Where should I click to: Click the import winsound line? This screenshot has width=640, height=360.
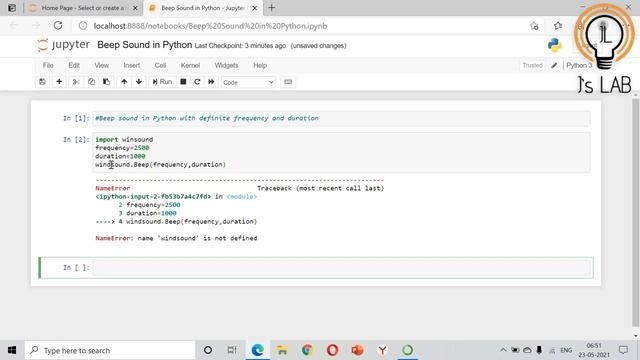pos(124,140)
